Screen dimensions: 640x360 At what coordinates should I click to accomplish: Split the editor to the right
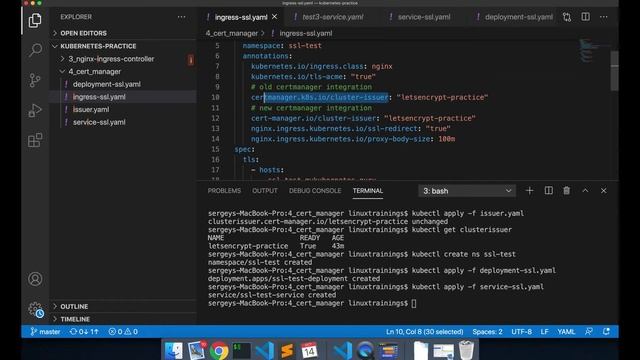pos(586,17)
